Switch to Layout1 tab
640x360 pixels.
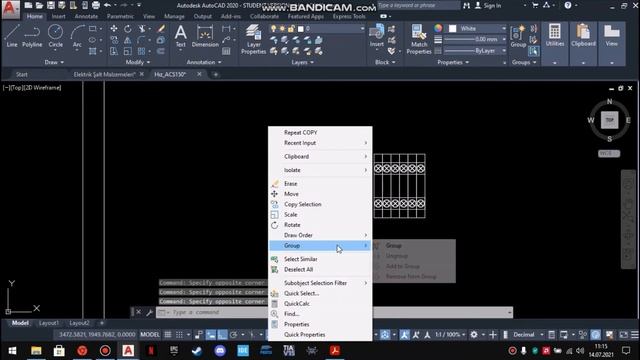click(x=49, y=323)
